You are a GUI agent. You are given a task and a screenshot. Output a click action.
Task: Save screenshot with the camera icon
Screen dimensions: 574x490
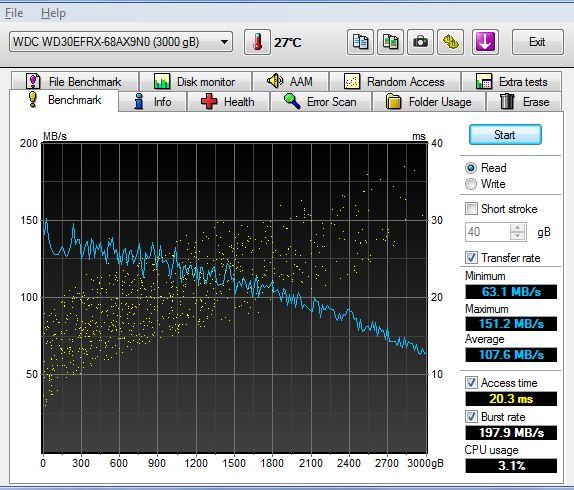(420, 42)
